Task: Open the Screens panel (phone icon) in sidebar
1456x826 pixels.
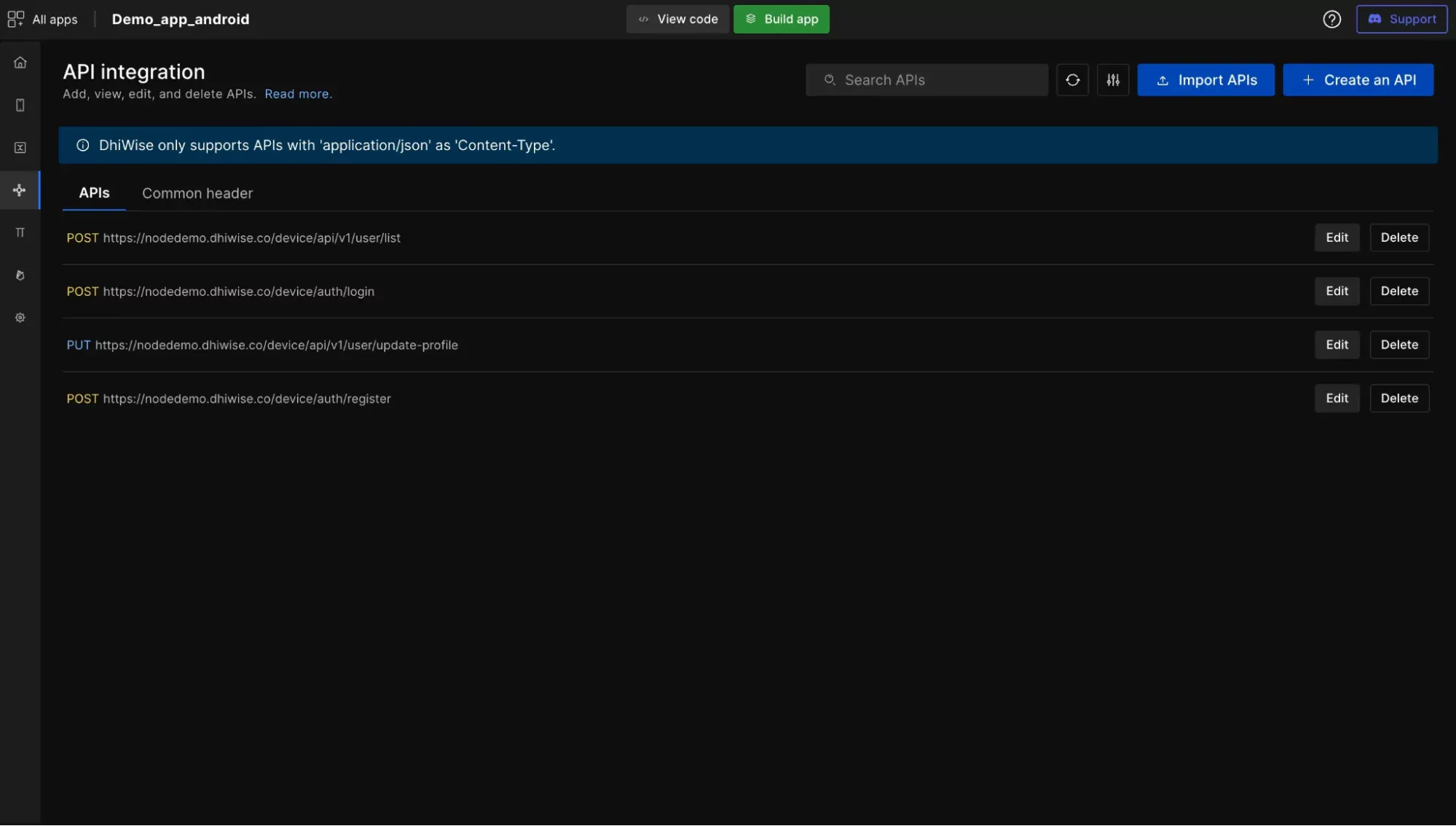Action: coord(20,105)
